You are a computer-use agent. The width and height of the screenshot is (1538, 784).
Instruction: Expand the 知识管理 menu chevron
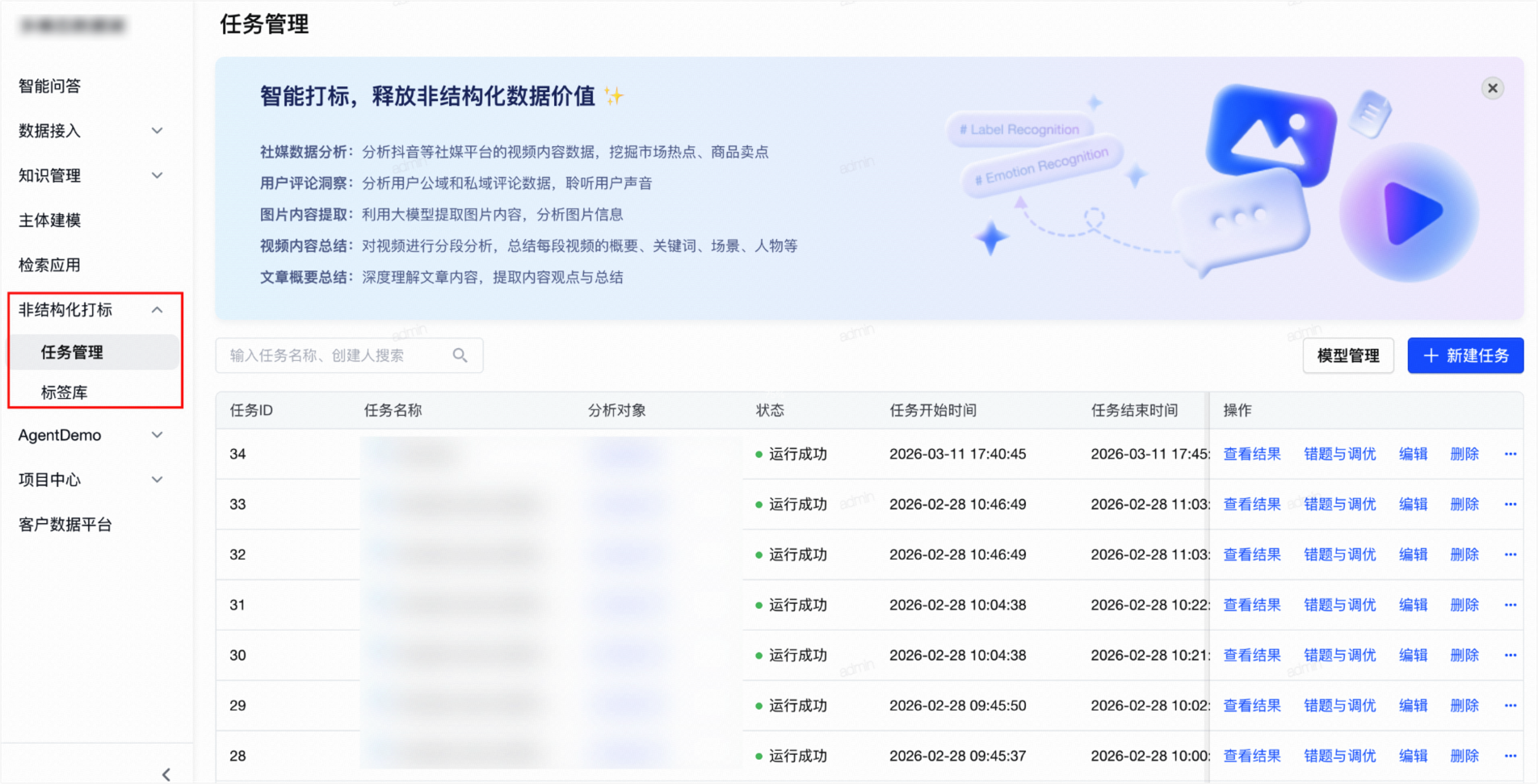(x=158, y=175)
